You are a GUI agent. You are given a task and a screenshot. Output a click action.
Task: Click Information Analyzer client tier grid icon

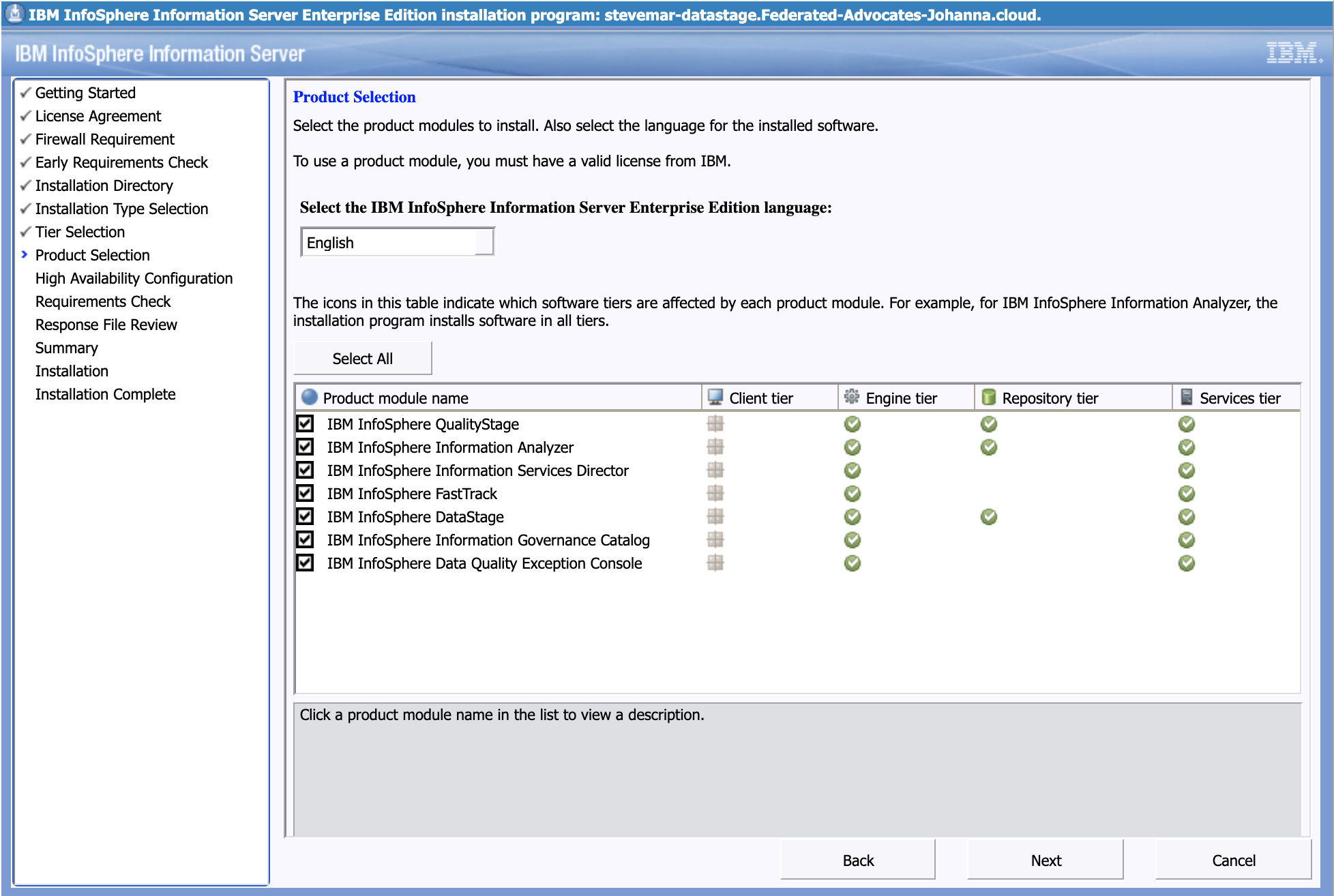[x=715, y=447]
